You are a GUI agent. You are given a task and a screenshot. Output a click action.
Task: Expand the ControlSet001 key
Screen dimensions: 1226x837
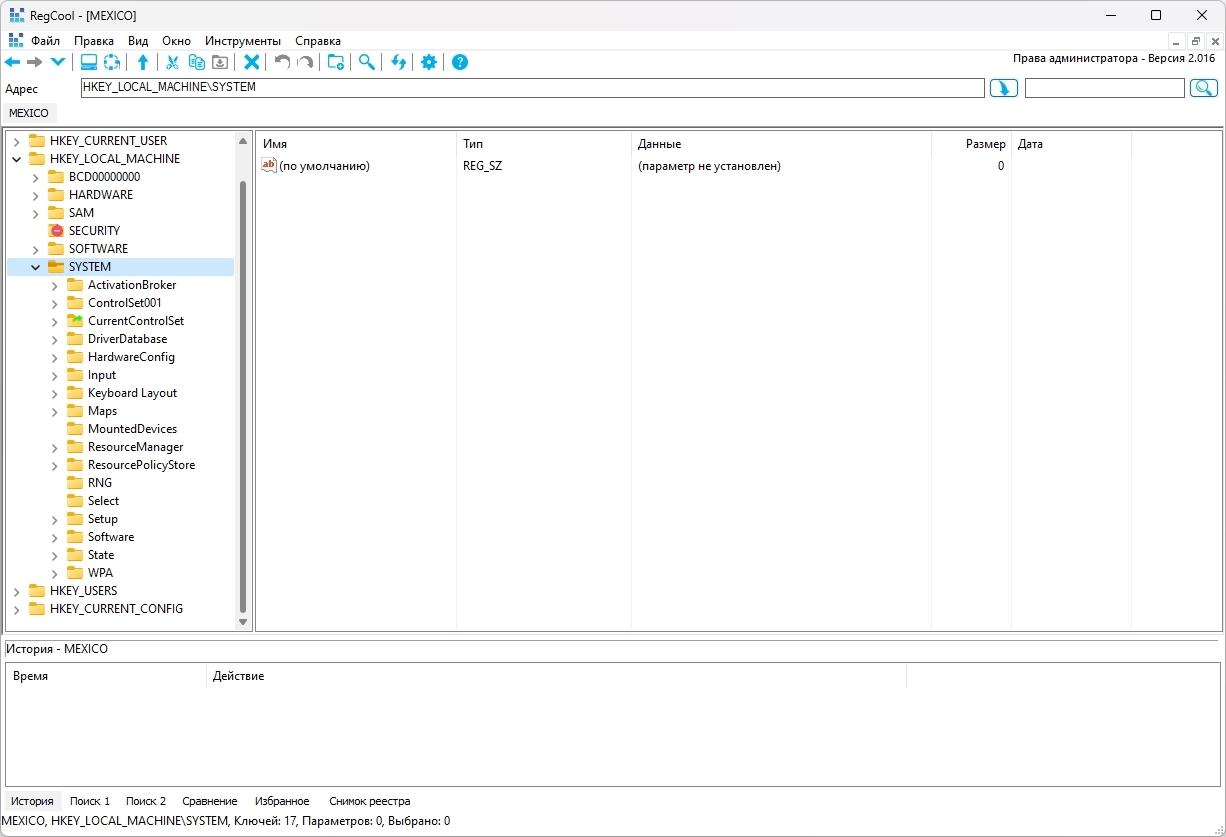[54, 303]
